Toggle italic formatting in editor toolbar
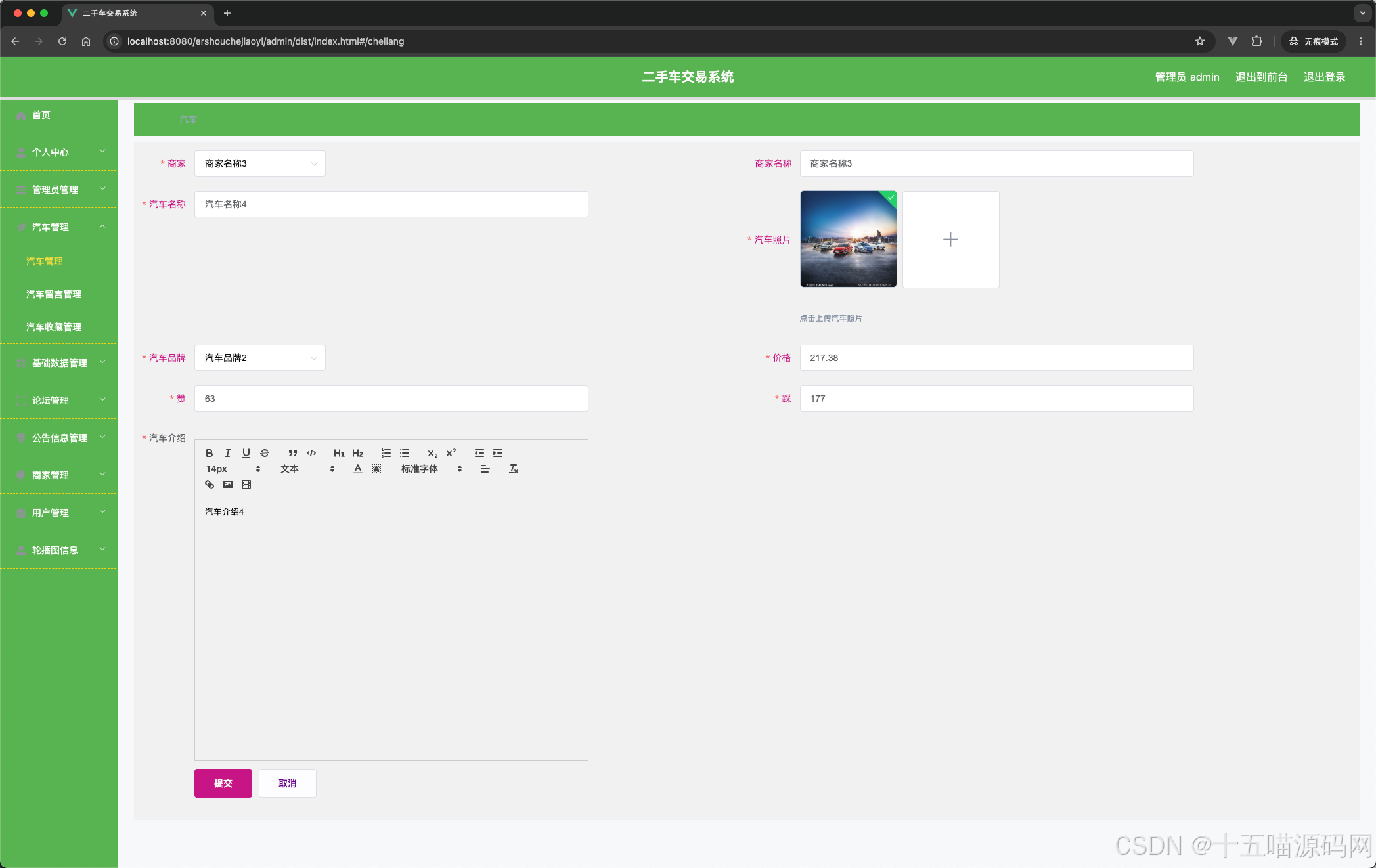 (x=227, y=453)
